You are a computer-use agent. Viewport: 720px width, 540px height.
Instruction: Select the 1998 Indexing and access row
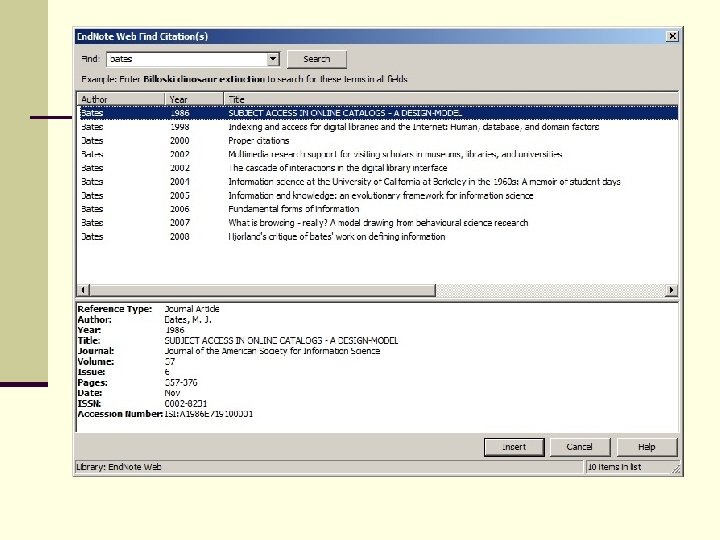[x=377, y=127]
